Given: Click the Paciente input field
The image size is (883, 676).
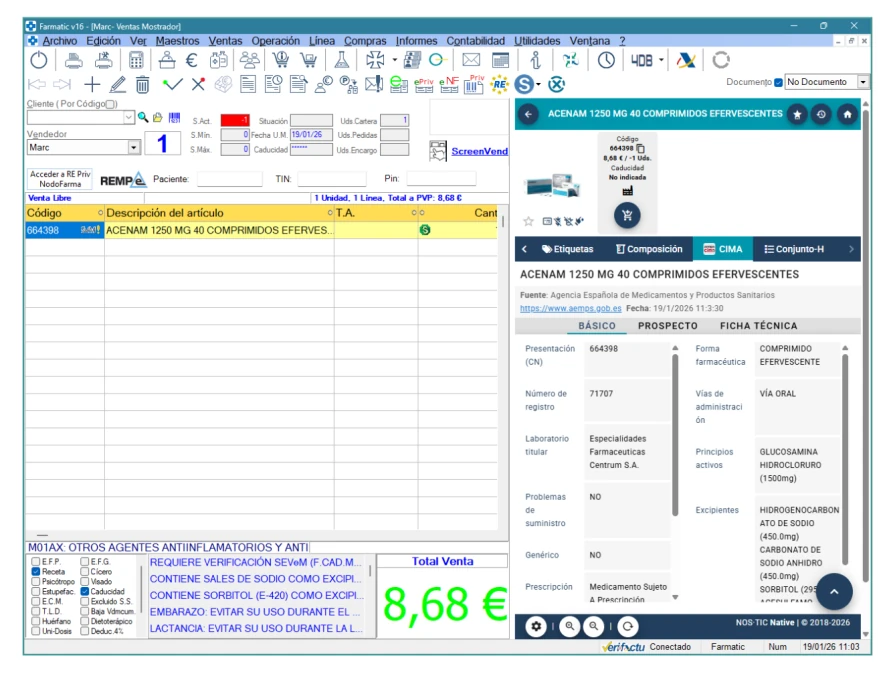Looking at the screenshot, I should point(229,179).
